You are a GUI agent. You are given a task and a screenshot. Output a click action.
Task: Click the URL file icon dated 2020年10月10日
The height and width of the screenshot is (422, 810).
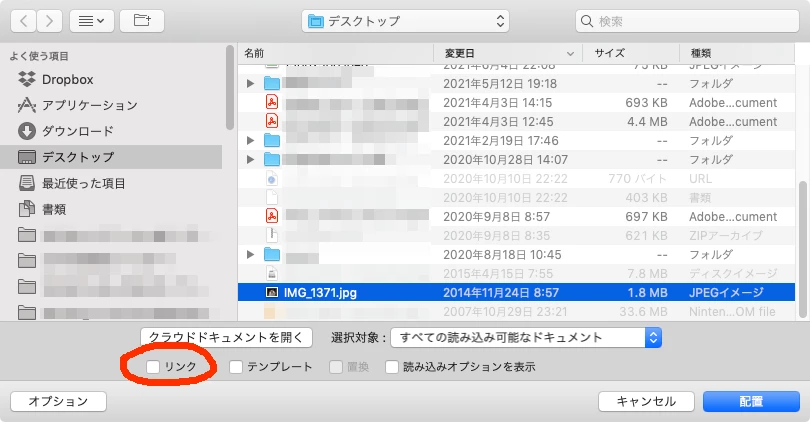(x=272, y=179)
